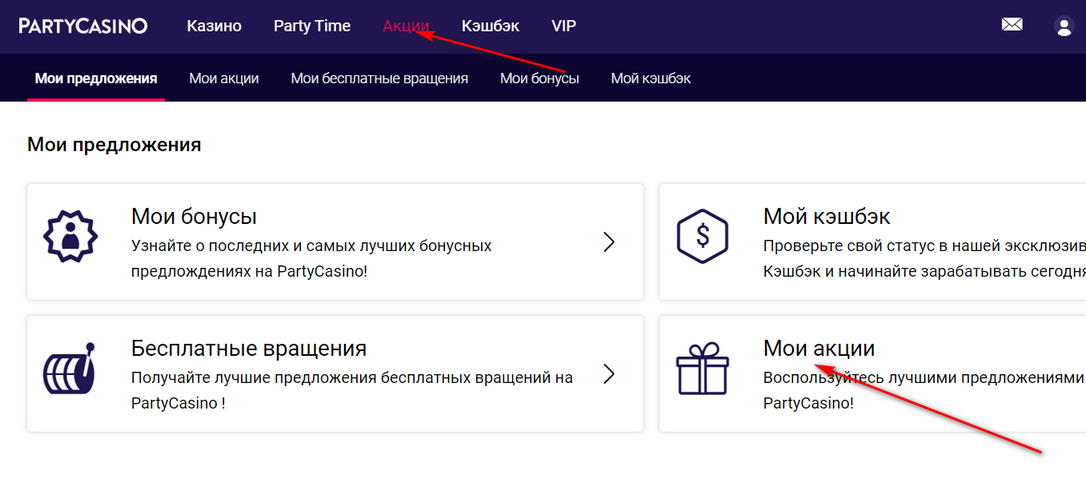Click the gift box icon for Мои акции
1086x479 pixels.
click(702, 370)
